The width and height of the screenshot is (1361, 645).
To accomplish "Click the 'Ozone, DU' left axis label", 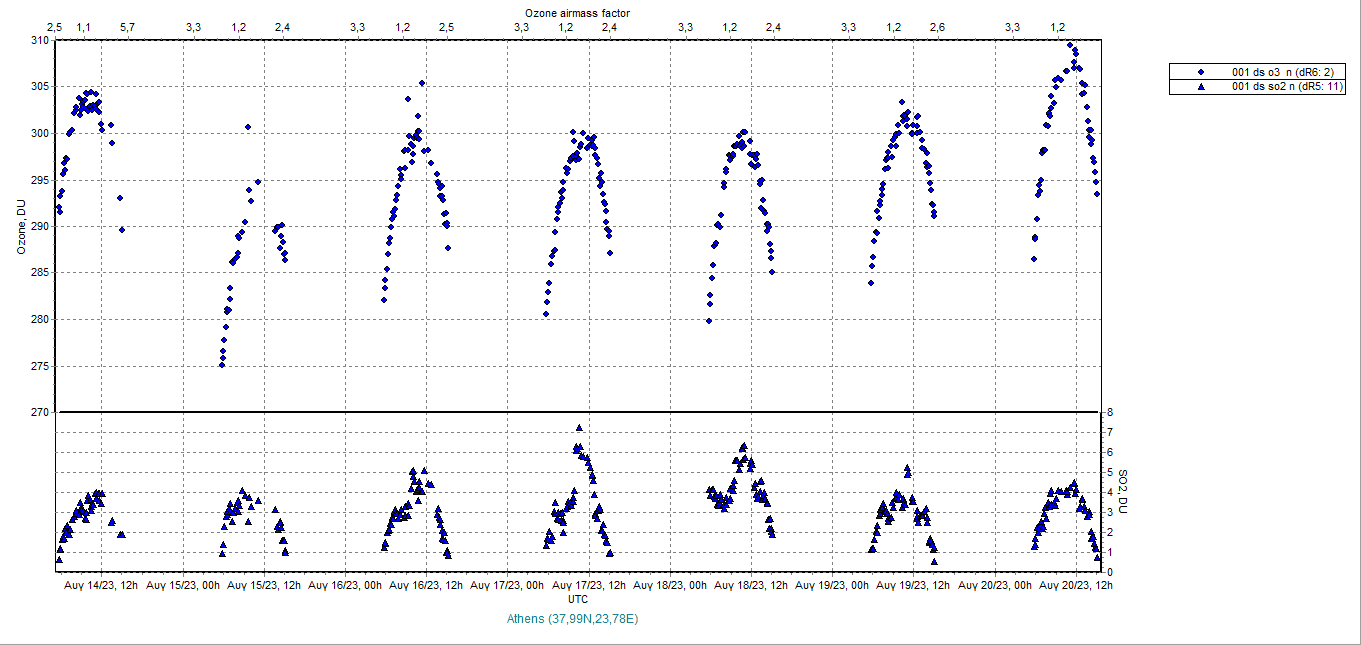I will (20, 226).
